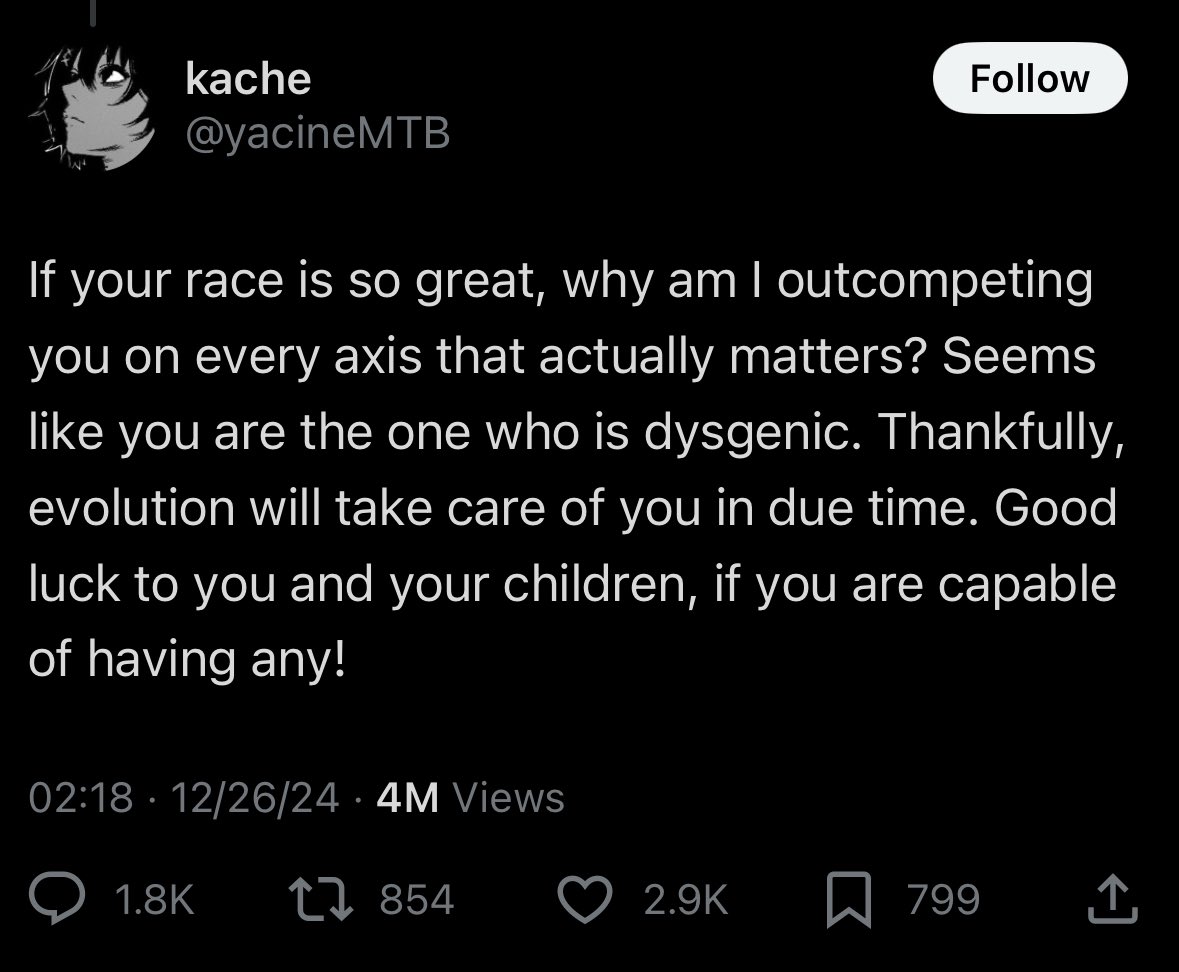Click the bookmark icon to save post
The height and width of the screenshot is (972, 1179).
(x=848, y=899)
